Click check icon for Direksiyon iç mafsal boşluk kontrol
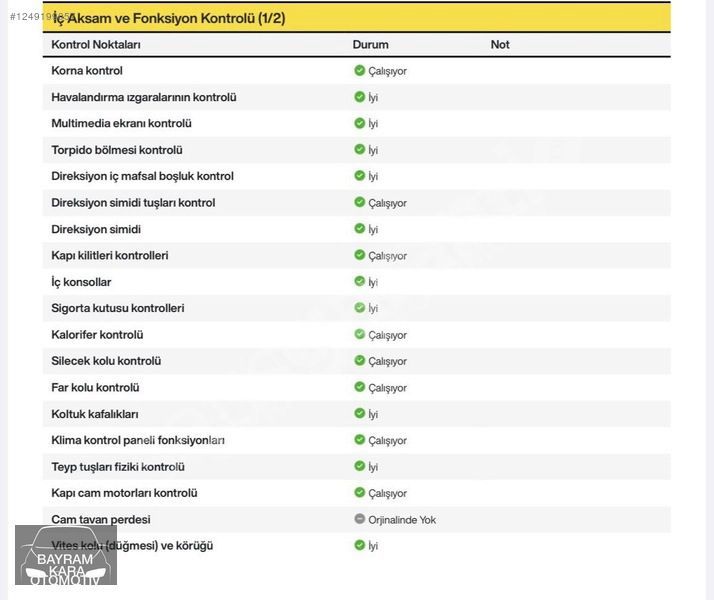714x600 pixels. tap(360, 175)
